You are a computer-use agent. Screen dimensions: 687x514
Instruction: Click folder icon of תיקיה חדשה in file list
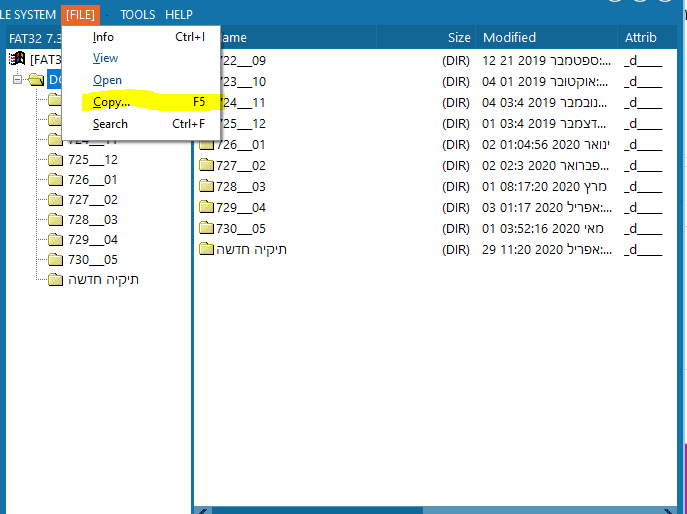click(206, 249)
